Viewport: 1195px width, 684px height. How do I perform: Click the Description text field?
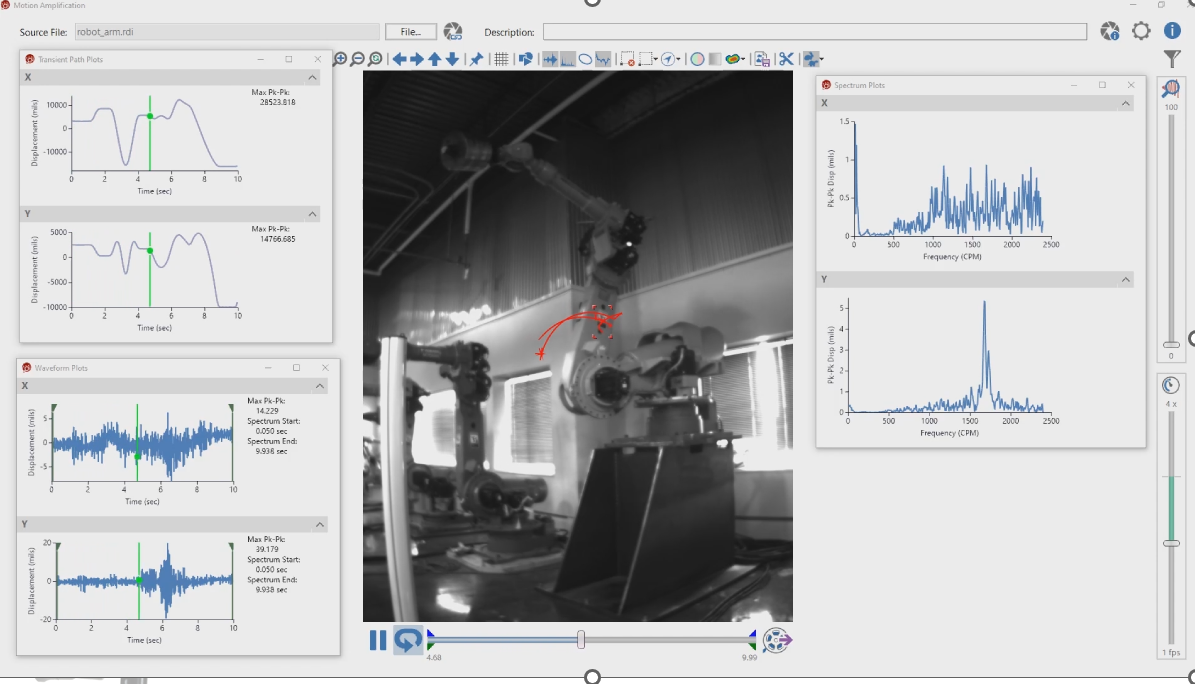click(814, 32)
